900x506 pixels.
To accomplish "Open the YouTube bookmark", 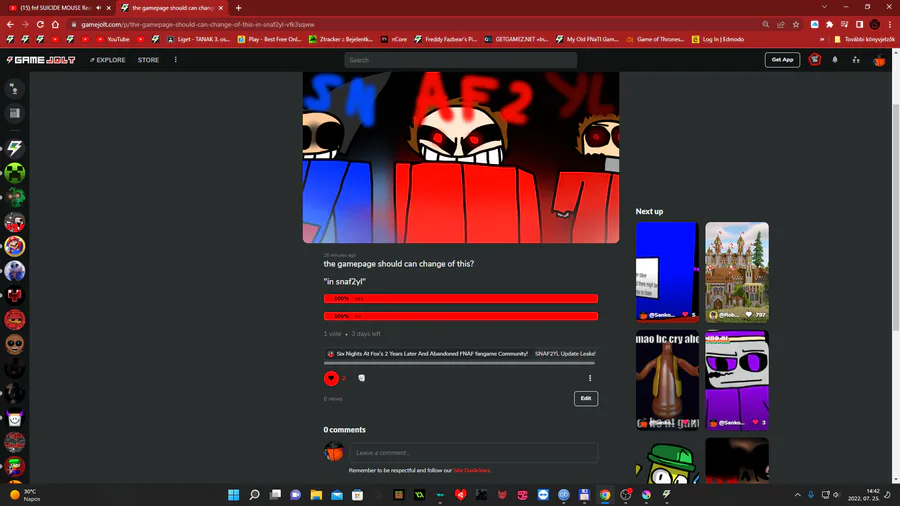I will point(113,39).
